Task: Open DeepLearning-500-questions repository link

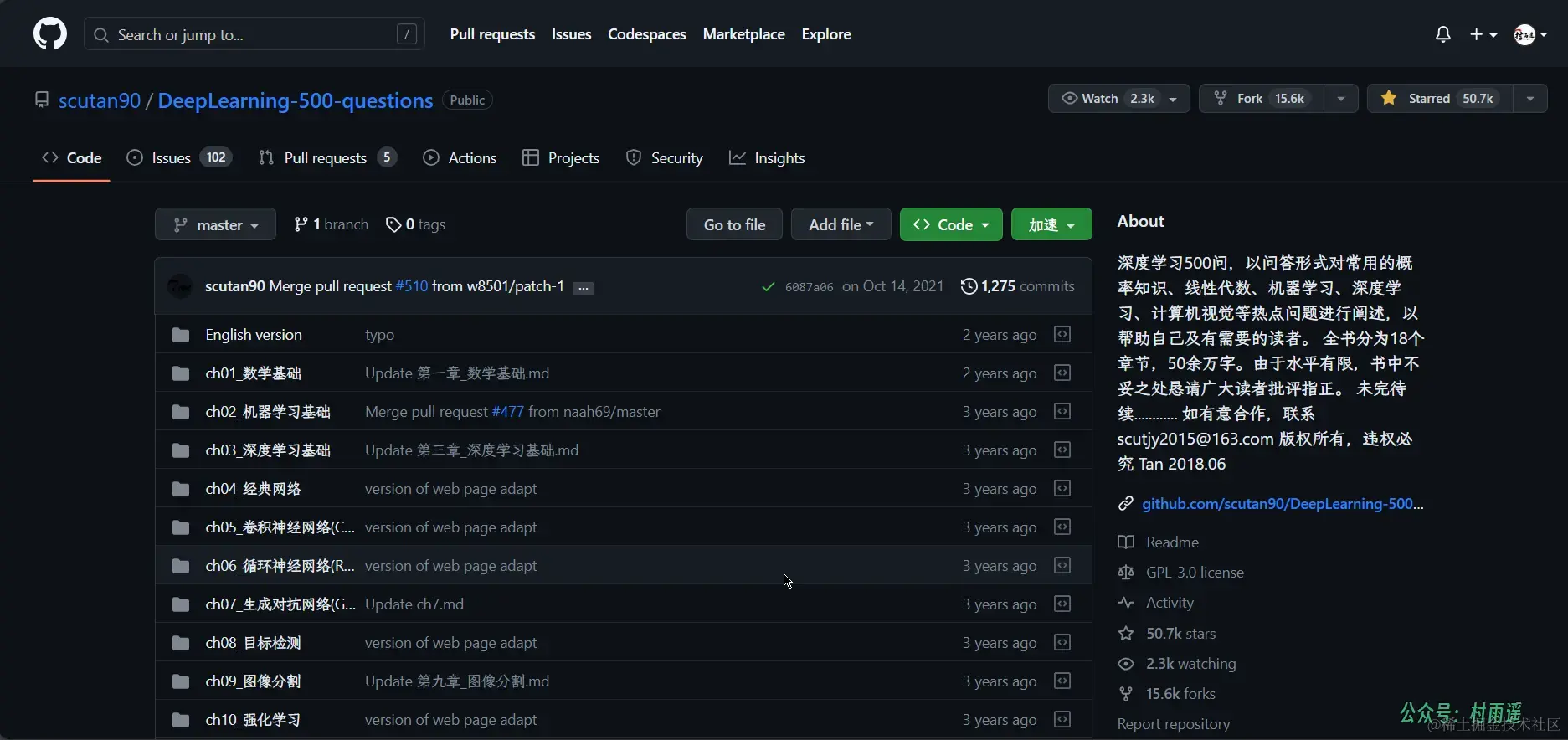Action: tap(296, 100)
